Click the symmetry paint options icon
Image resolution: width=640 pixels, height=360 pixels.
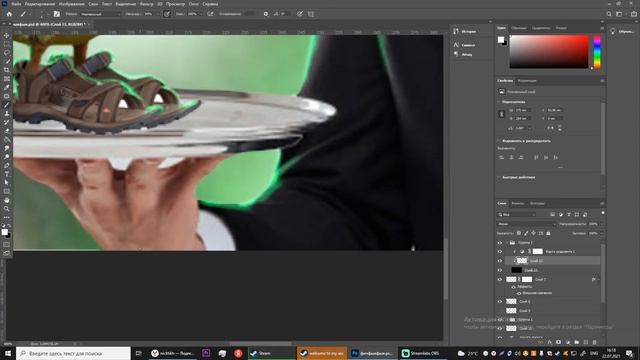(311, 14)
